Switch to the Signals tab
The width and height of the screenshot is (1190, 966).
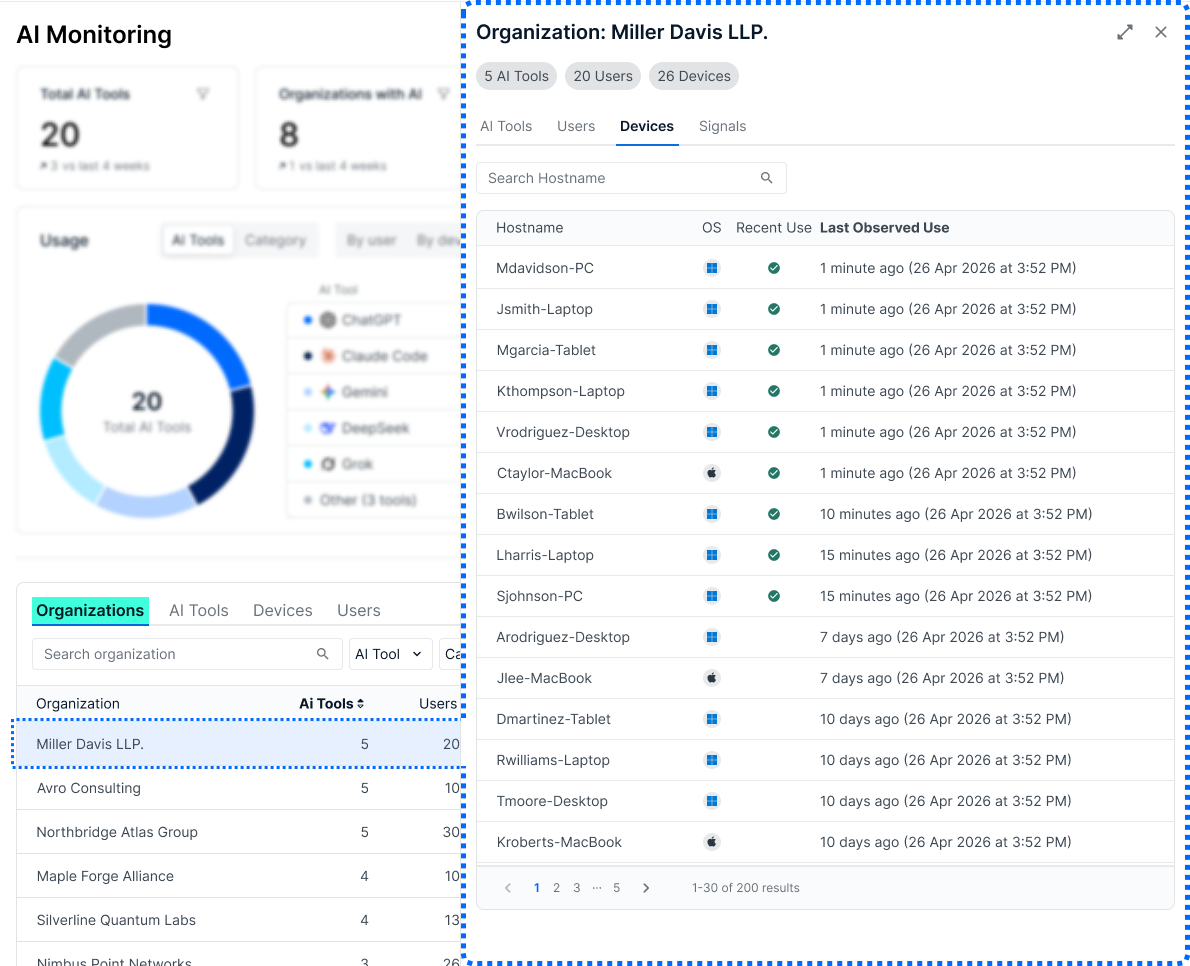click(722, 126)
